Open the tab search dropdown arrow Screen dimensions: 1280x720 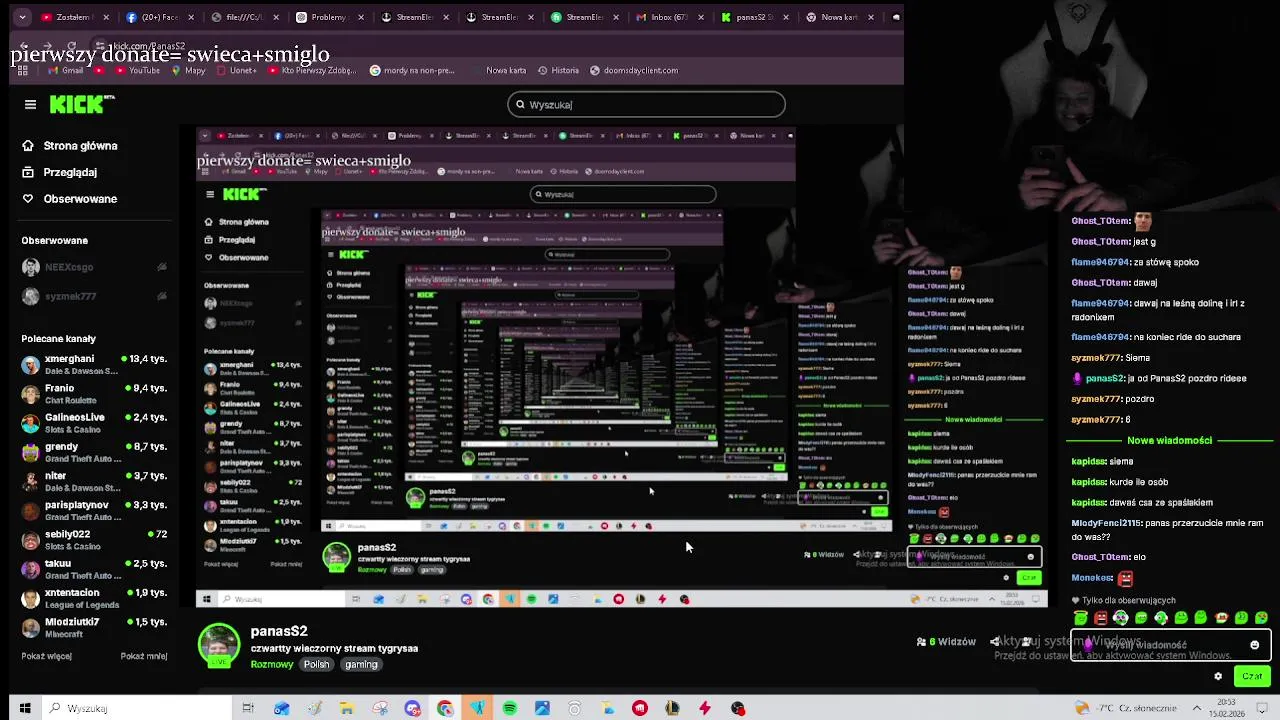click(x=21, y=17)
